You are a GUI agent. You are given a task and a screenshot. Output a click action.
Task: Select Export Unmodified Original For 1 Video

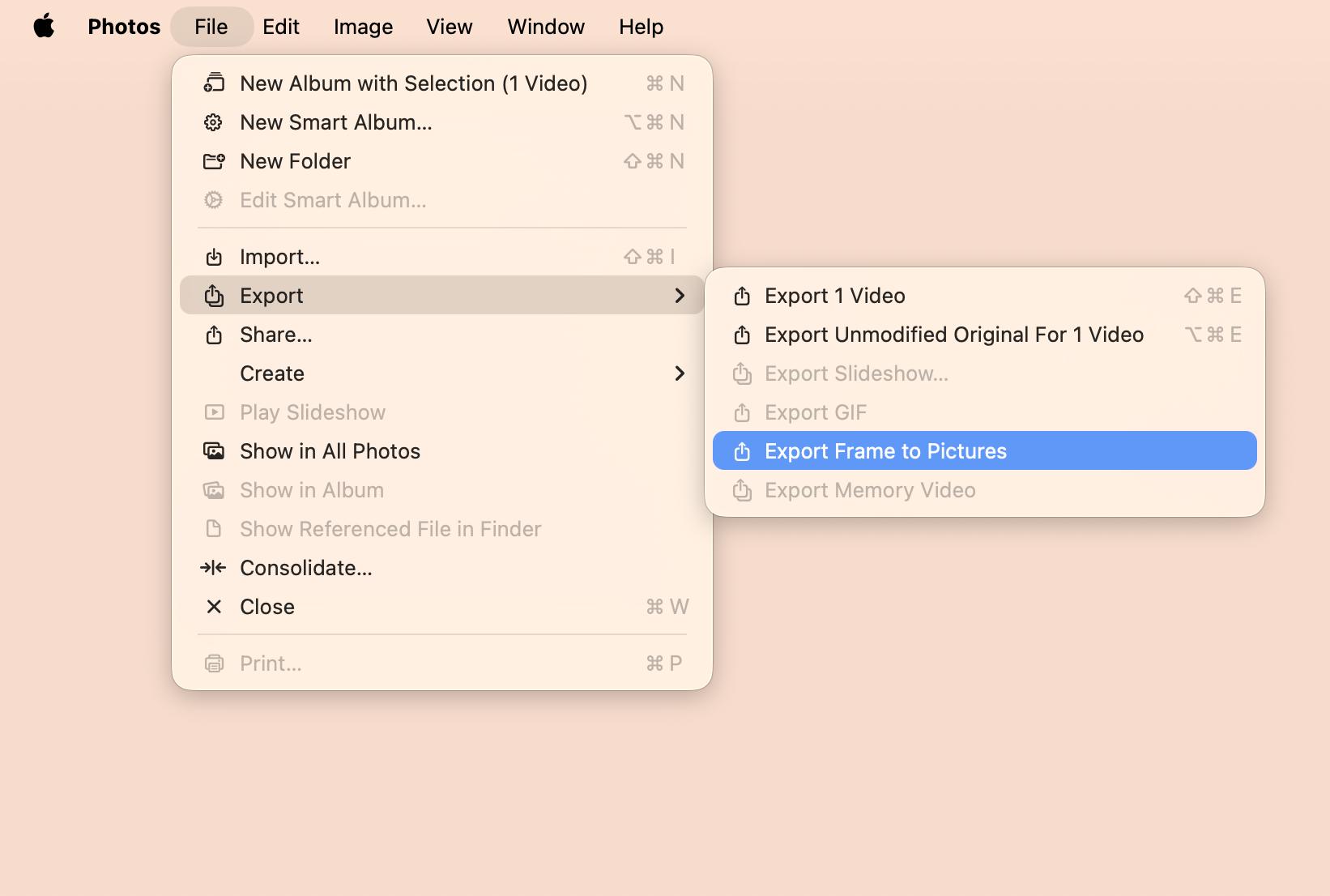click(x=953, y=335)
